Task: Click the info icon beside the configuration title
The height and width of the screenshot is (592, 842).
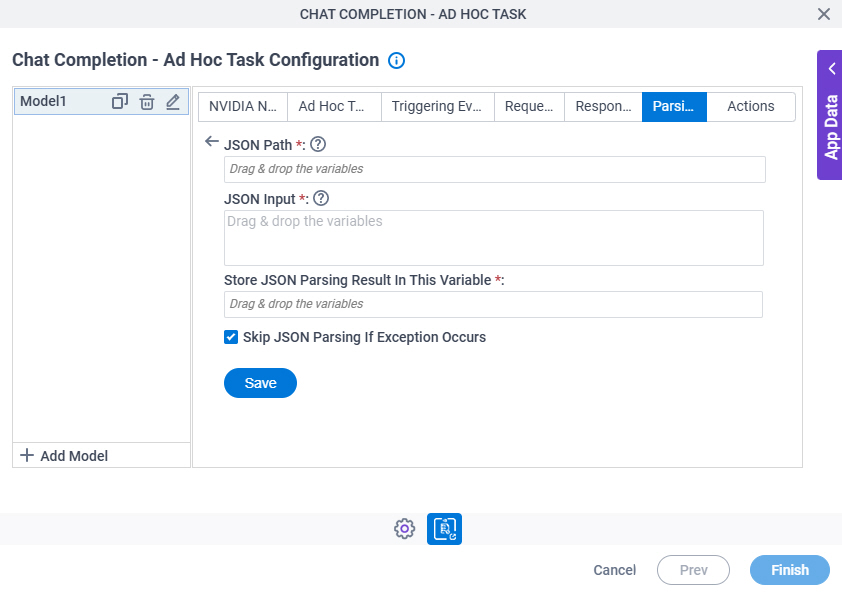Action: [396, 60]
